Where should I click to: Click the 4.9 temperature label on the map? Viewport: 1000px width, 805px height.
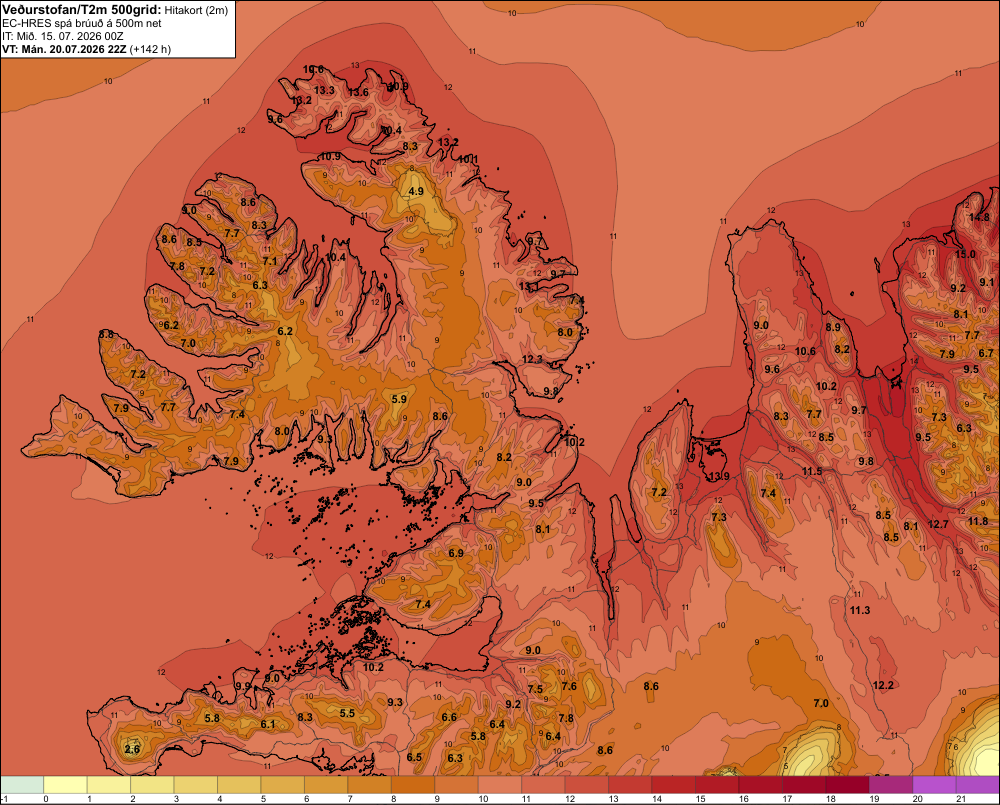(x=416, y=191)
